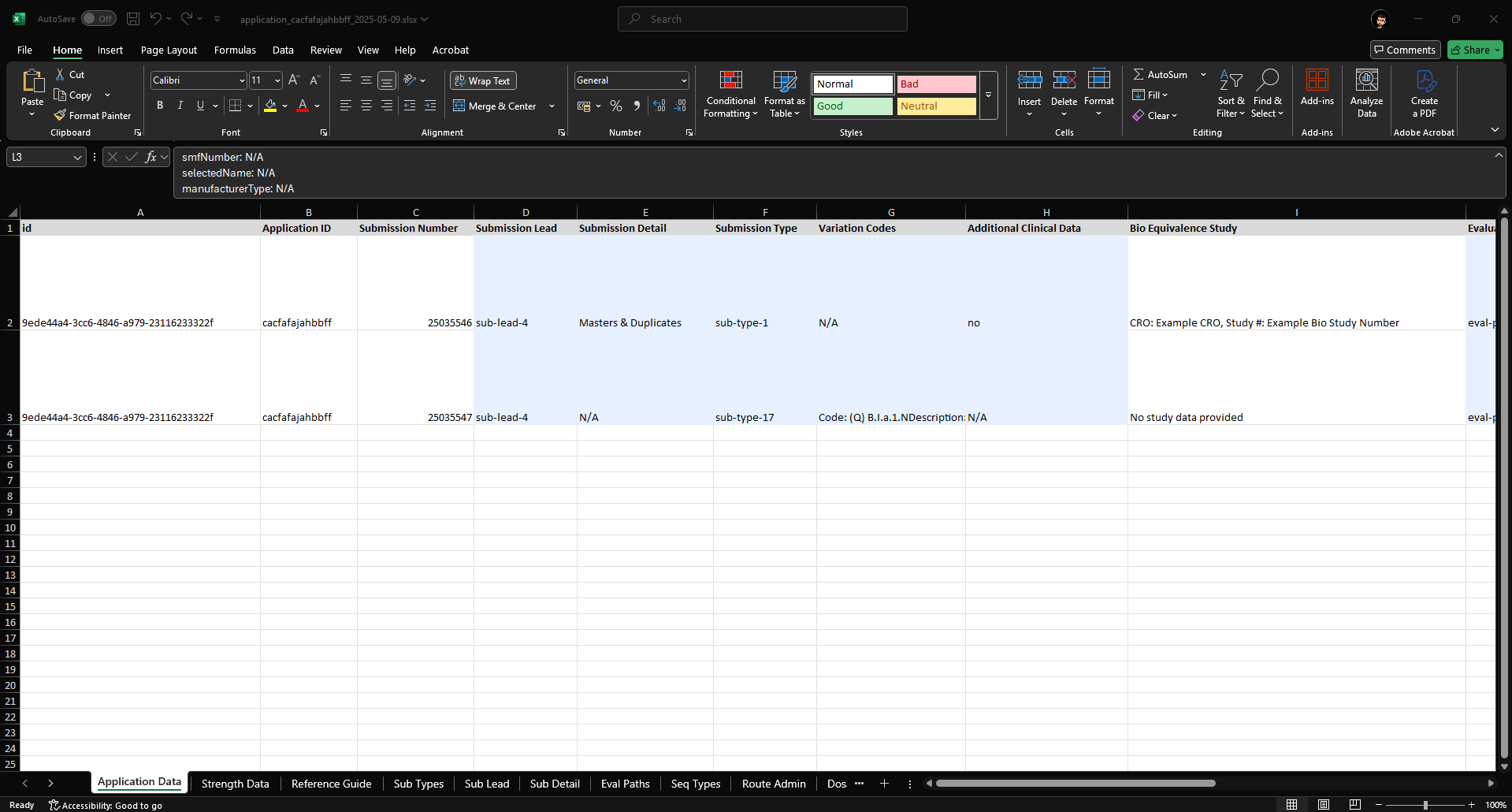Open the Comments pane button
This screenshot has width=1512, height=812.
1405,50
